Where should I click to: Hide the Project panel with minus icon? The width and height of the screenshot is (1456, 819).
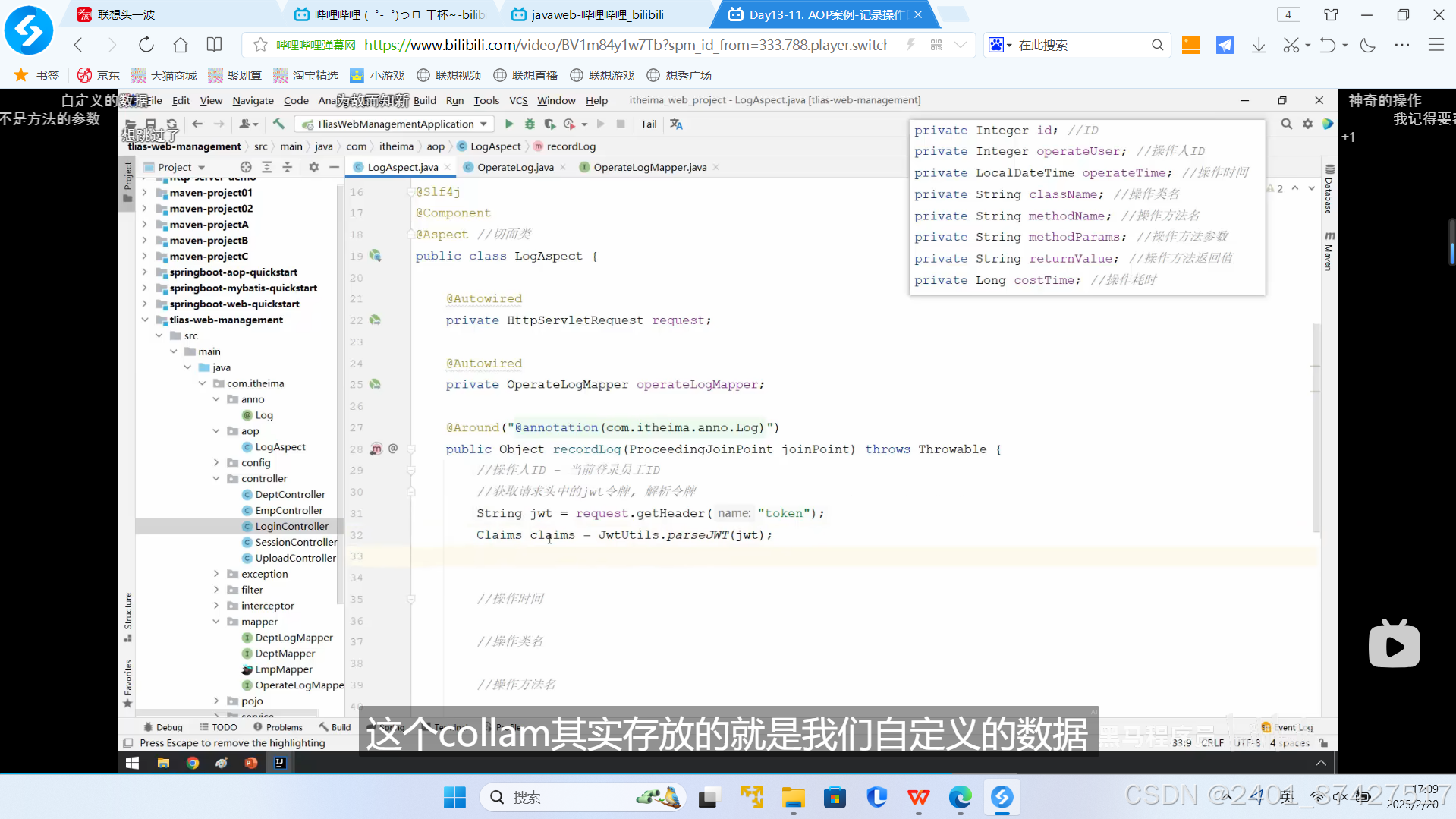click(334, 167)
